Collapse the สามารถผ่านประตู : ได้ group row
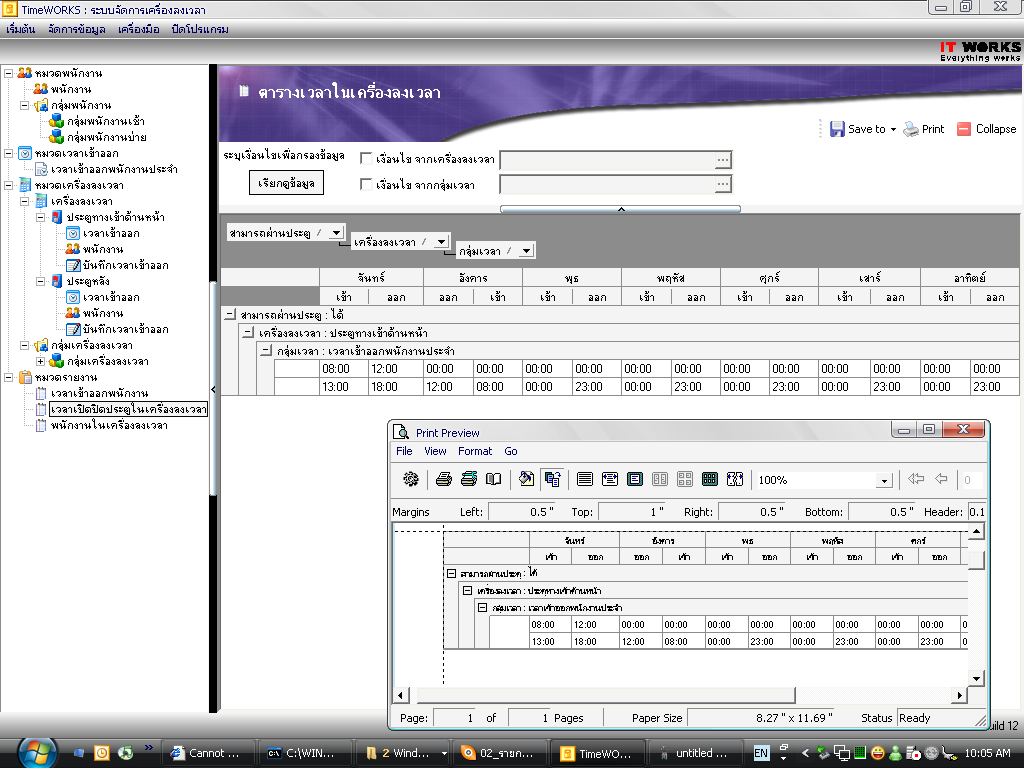The image size is (1024, 768). 230,315
